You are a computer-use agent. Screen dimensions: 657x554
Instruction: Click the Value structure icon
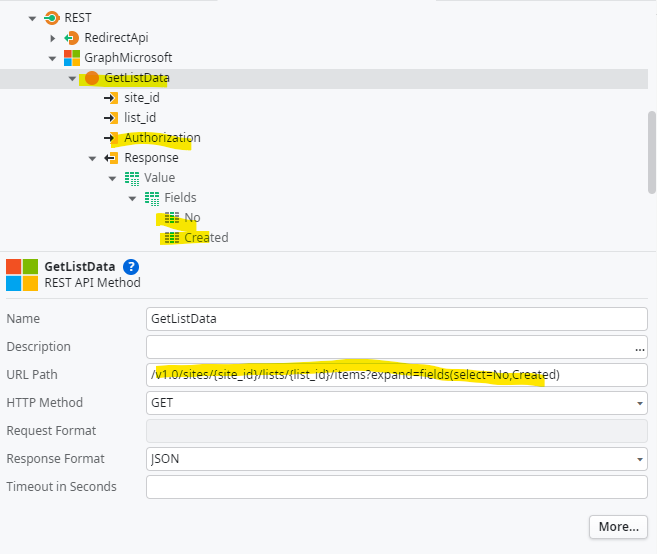(x=132, y=178)
